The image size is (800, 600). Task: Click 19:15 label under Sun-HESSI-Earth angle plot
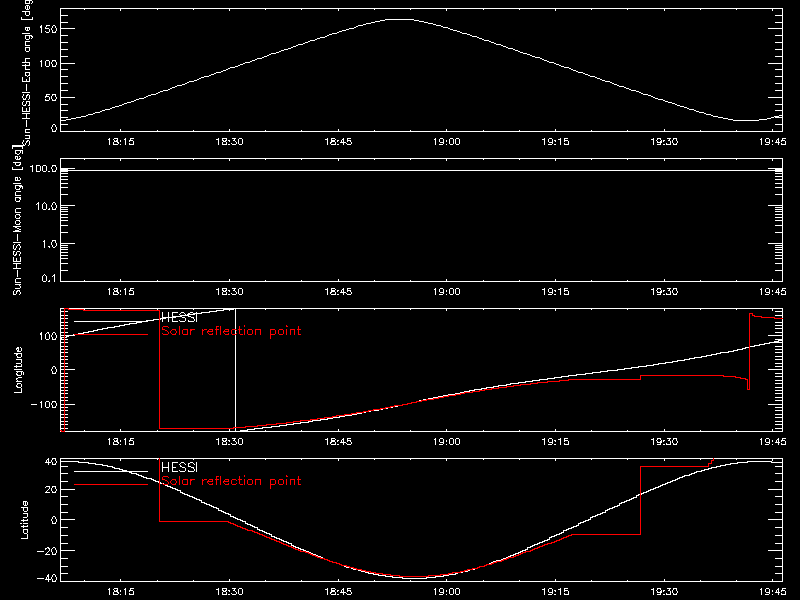pyautogui.click(x=556, y=142)
